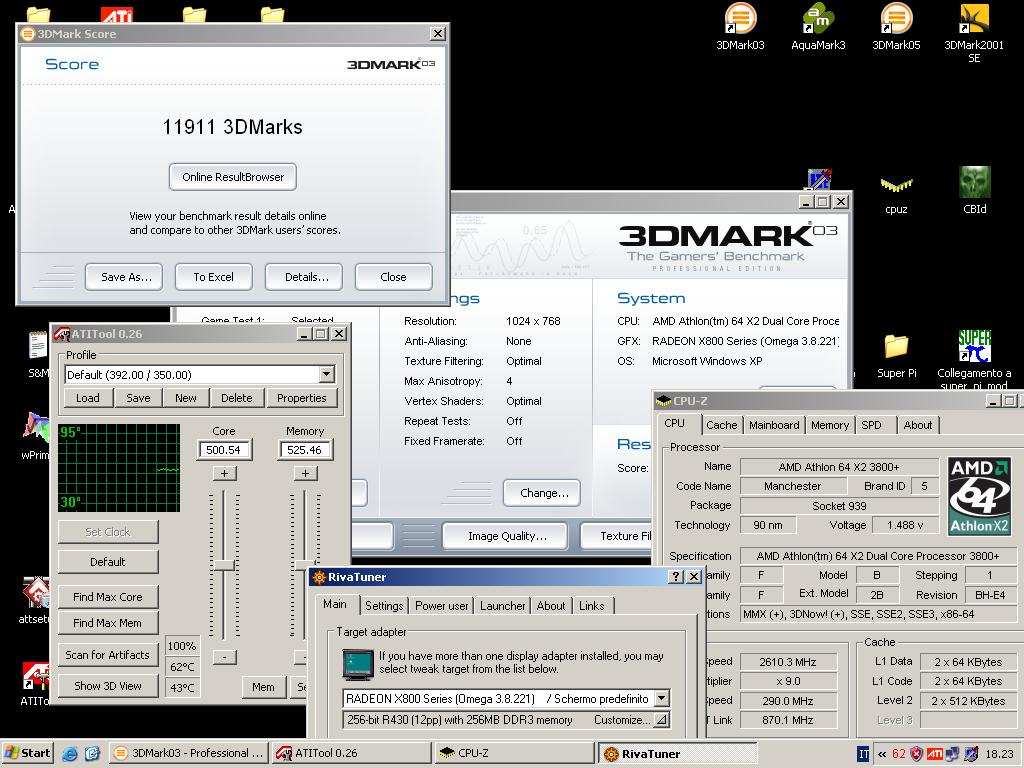Click Find Max Core in ATITool
1024x768 pixels.
pos(108,597)
